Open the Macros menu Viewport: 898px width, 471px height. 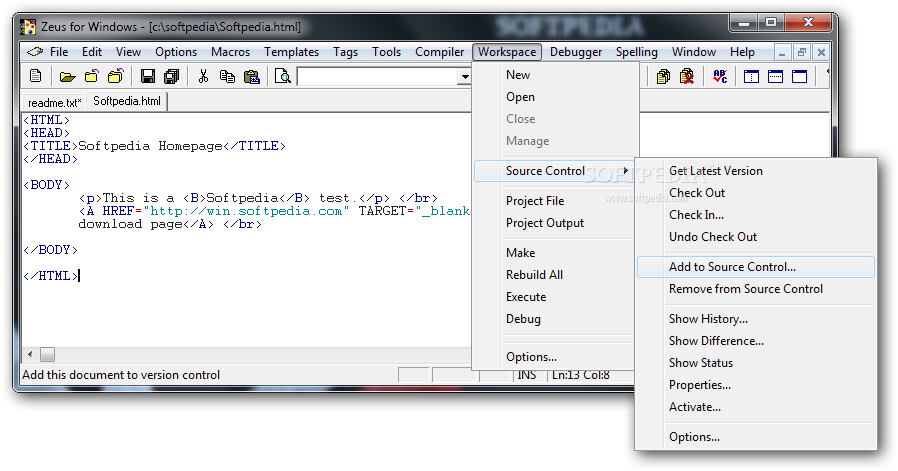(x=230, y=52)
